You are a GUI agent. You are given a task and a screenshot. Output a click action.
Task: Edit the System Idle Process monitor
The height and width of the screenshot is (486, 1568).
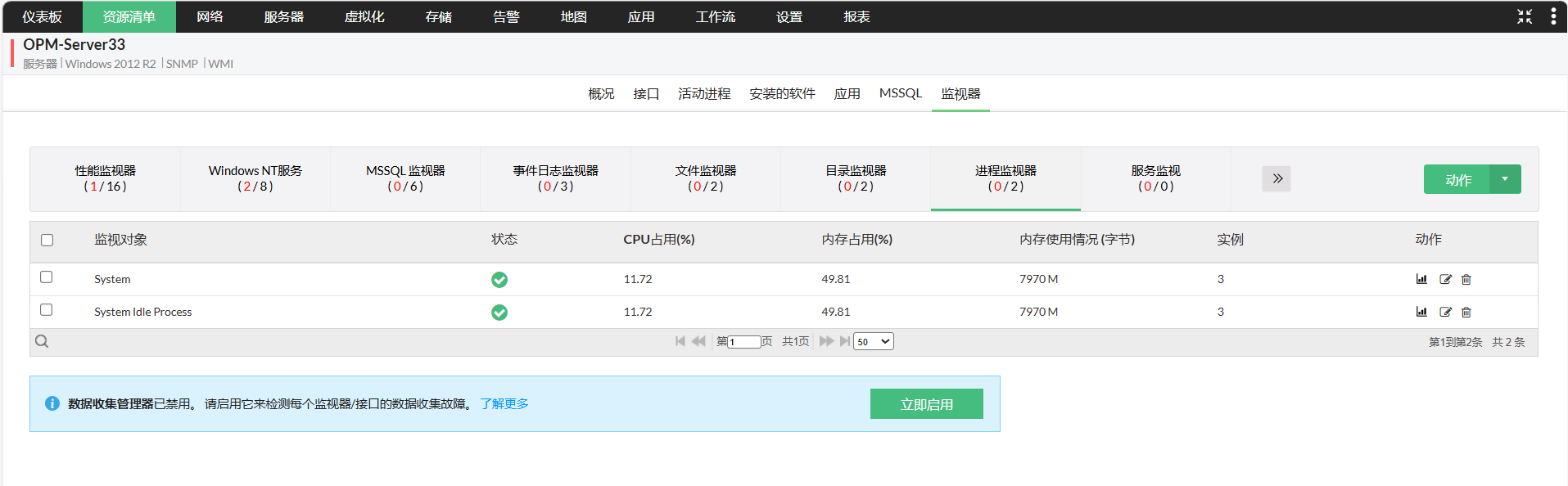(x=1445, y=312)
